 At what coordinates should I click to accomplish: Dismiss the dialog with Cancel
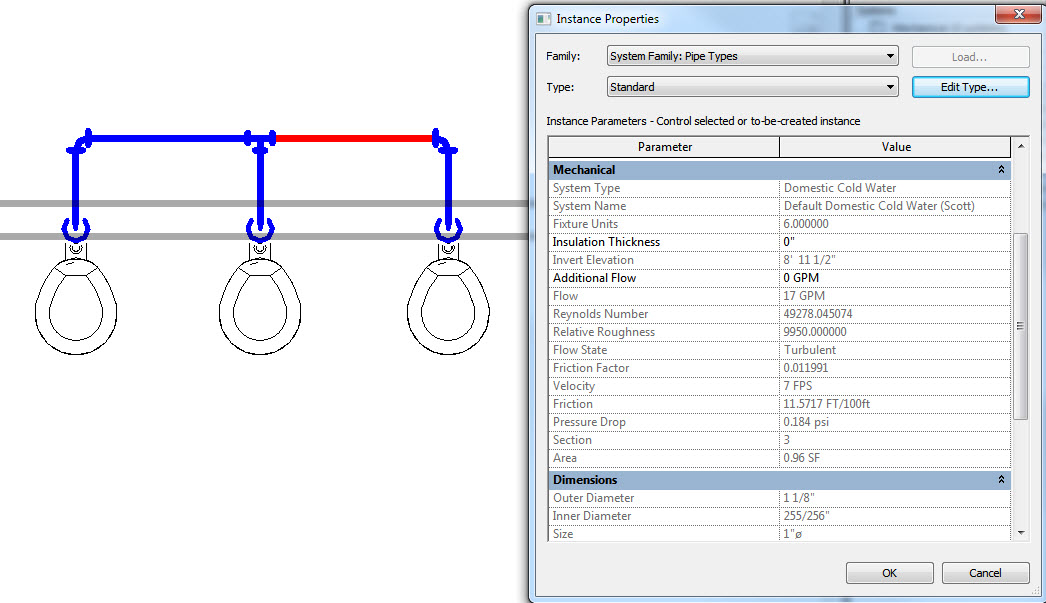(985, 573)
